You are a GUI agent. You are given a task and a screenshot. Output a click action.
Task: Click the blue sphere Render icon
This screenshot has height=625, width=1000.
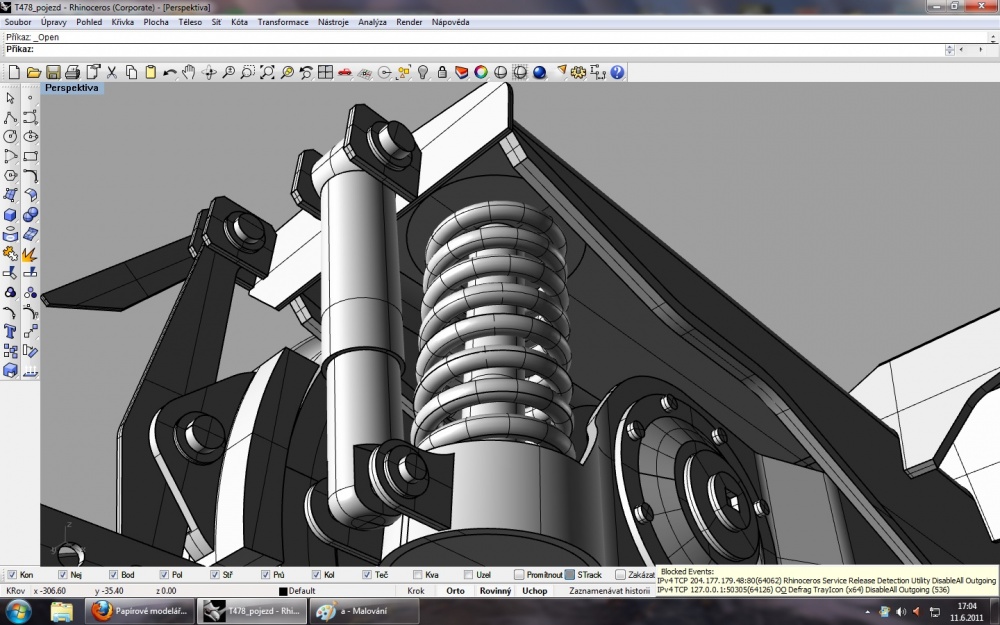click(540, 72)
